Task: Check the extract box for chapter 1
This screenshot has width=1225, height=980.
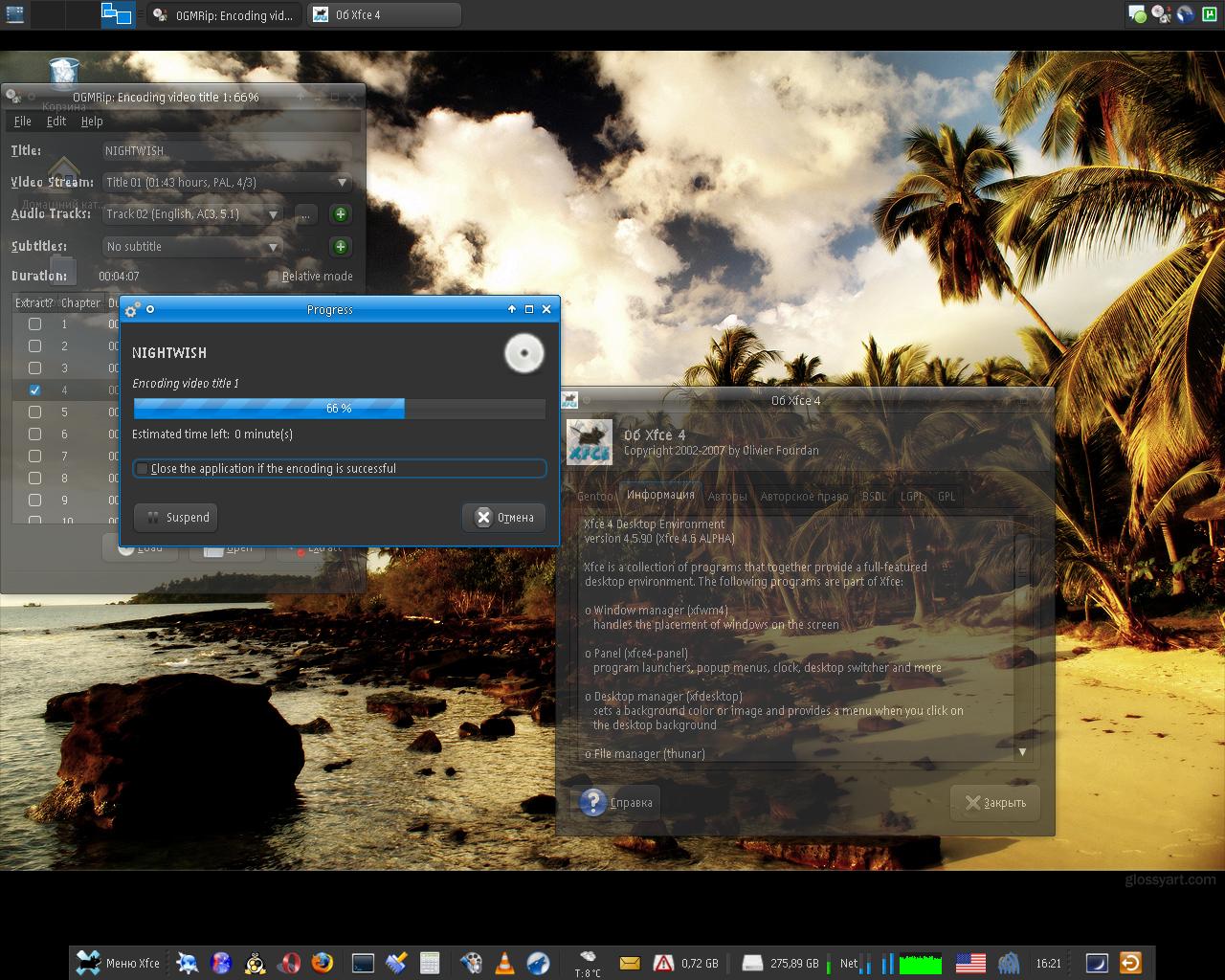Action: 35,324
